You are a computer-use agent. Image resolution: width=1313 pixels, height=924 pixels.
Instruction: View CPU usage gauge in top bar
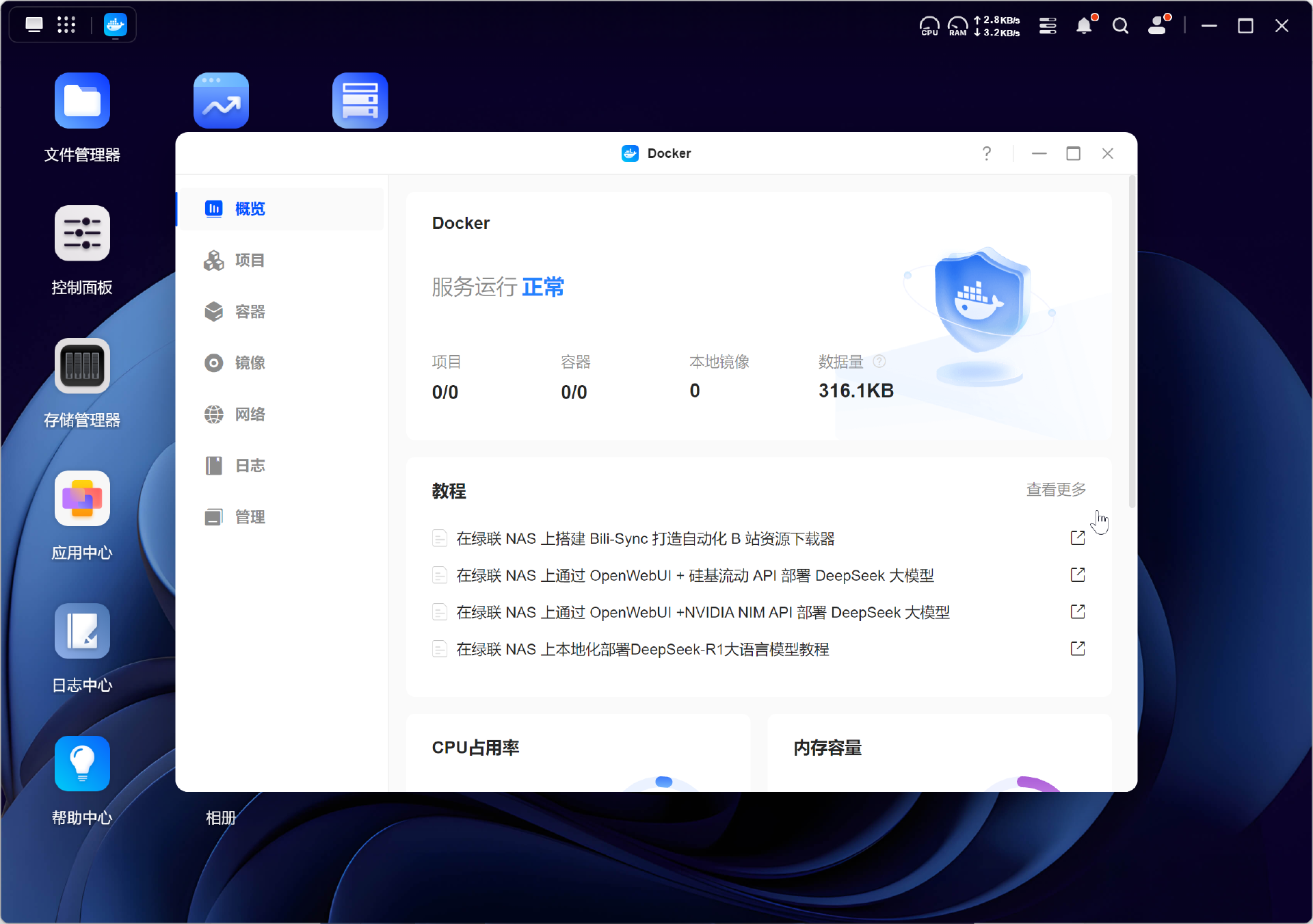(x=929, y=26)
